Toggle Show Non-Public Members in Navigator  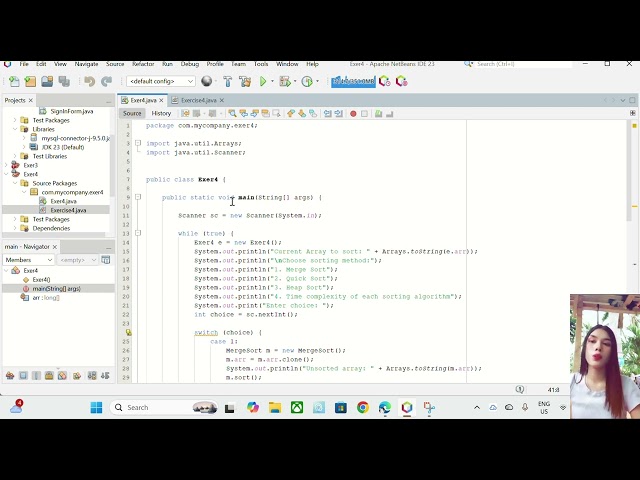tap(49, 376)
